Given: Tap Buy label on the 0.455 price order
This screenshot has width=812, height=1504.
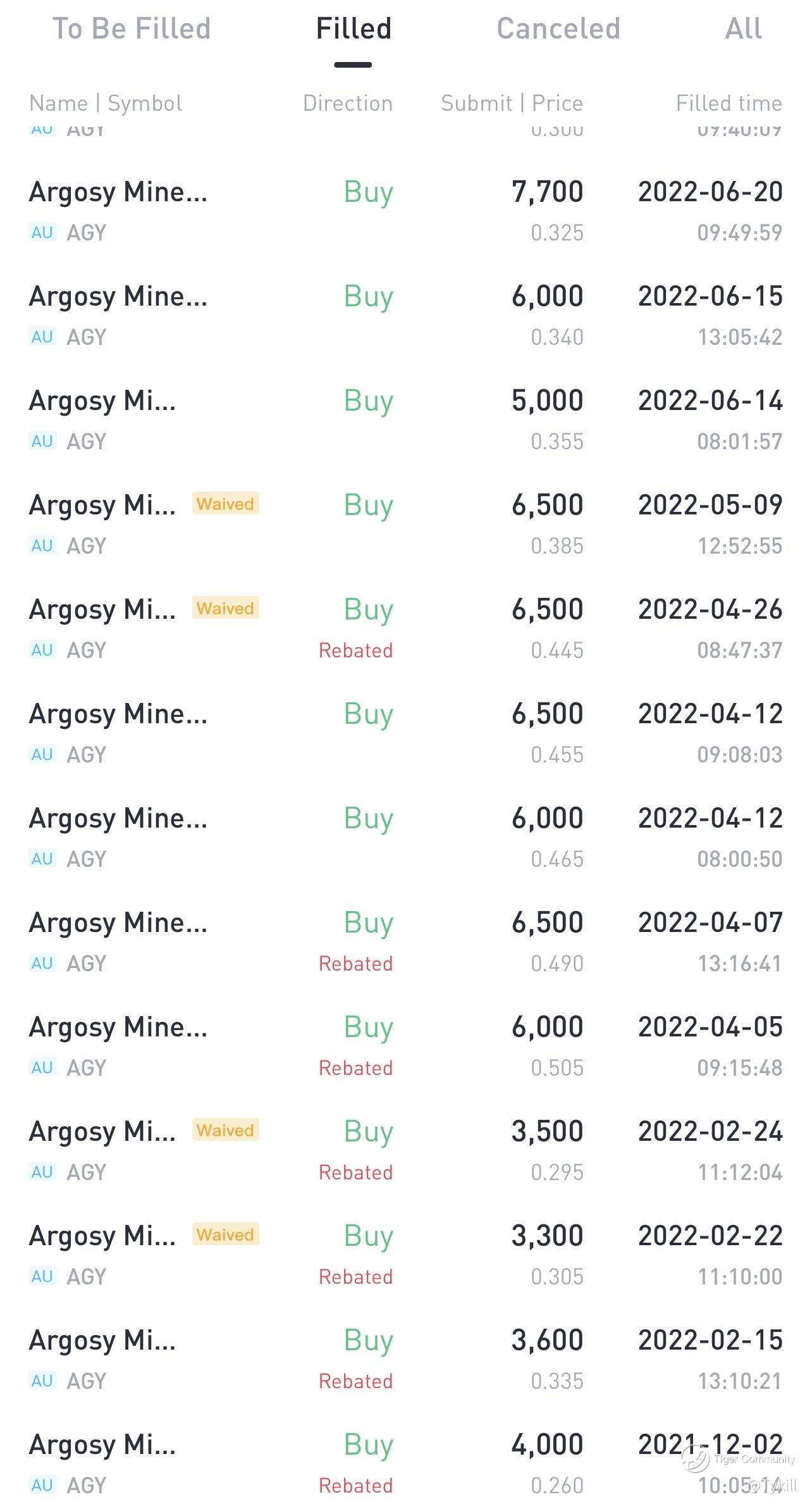Looking at the screenshot, I should click(x=368, y=714).
